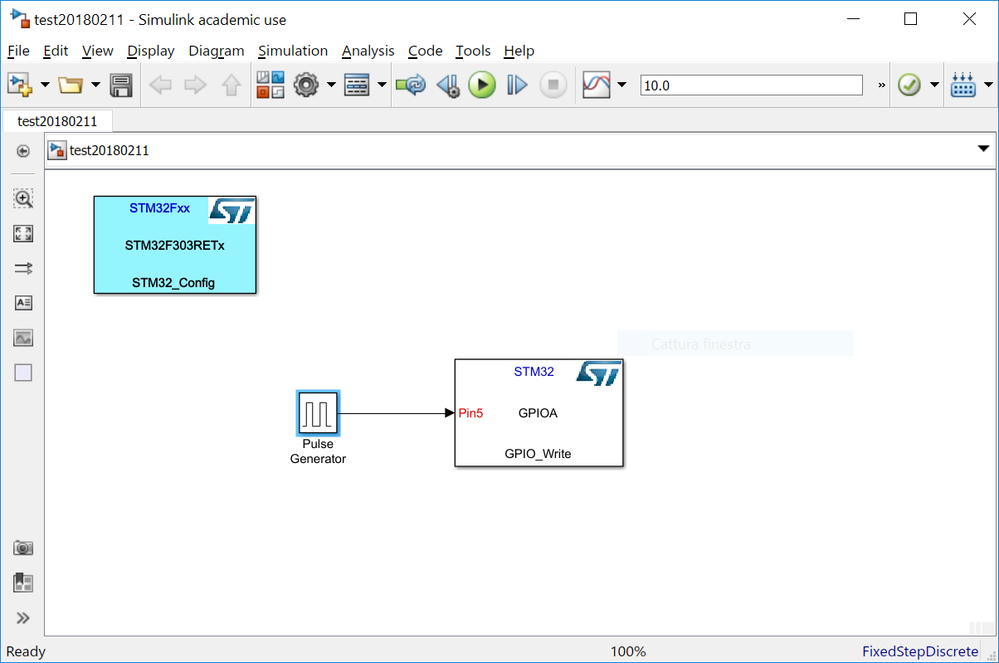The image size is (999, 663).
Task: Click the 100% zoom status text
Action: [628, 651]
